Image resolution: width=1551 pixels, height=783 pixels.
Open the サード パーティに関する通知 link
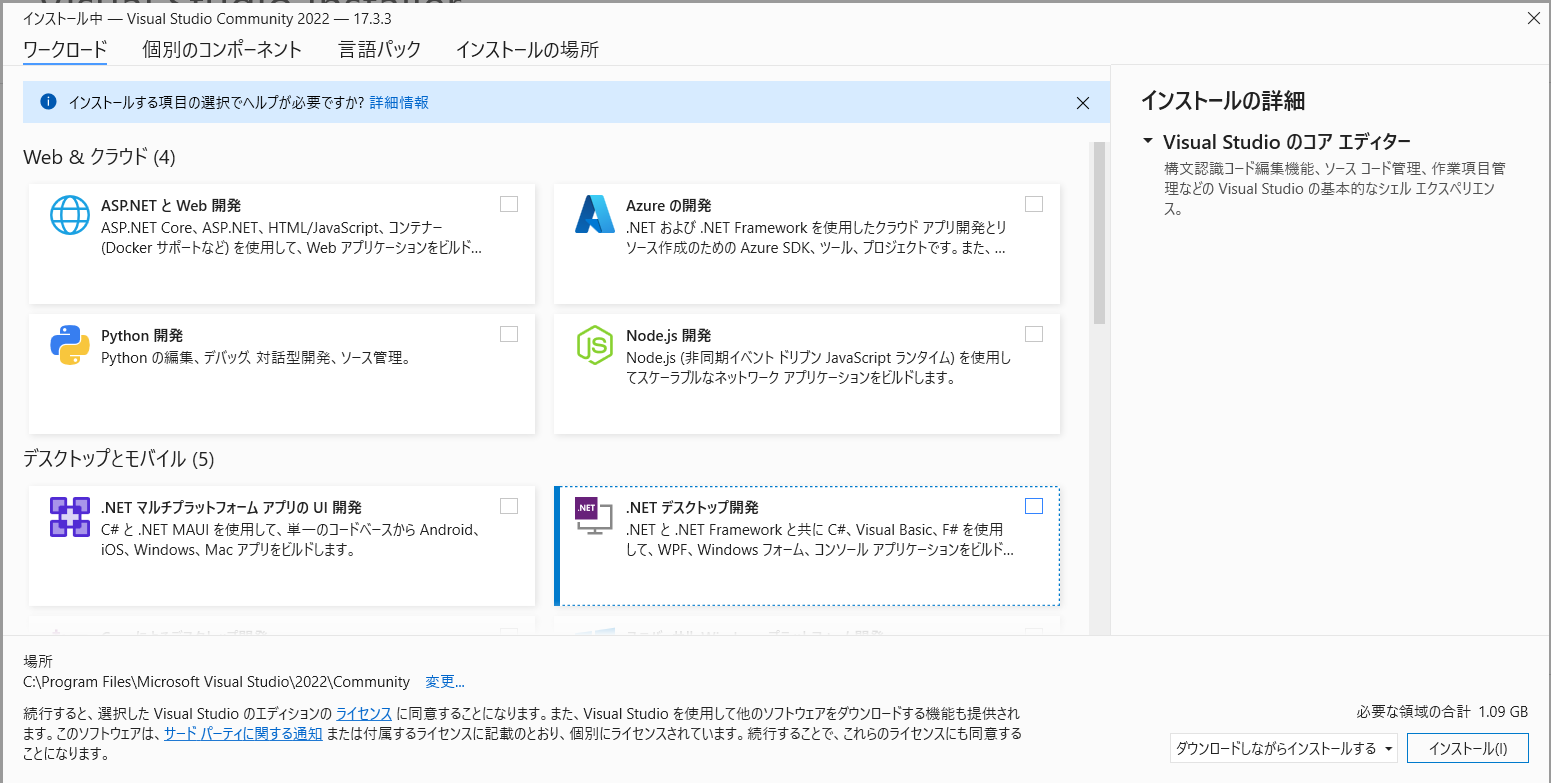pos(243,734)
